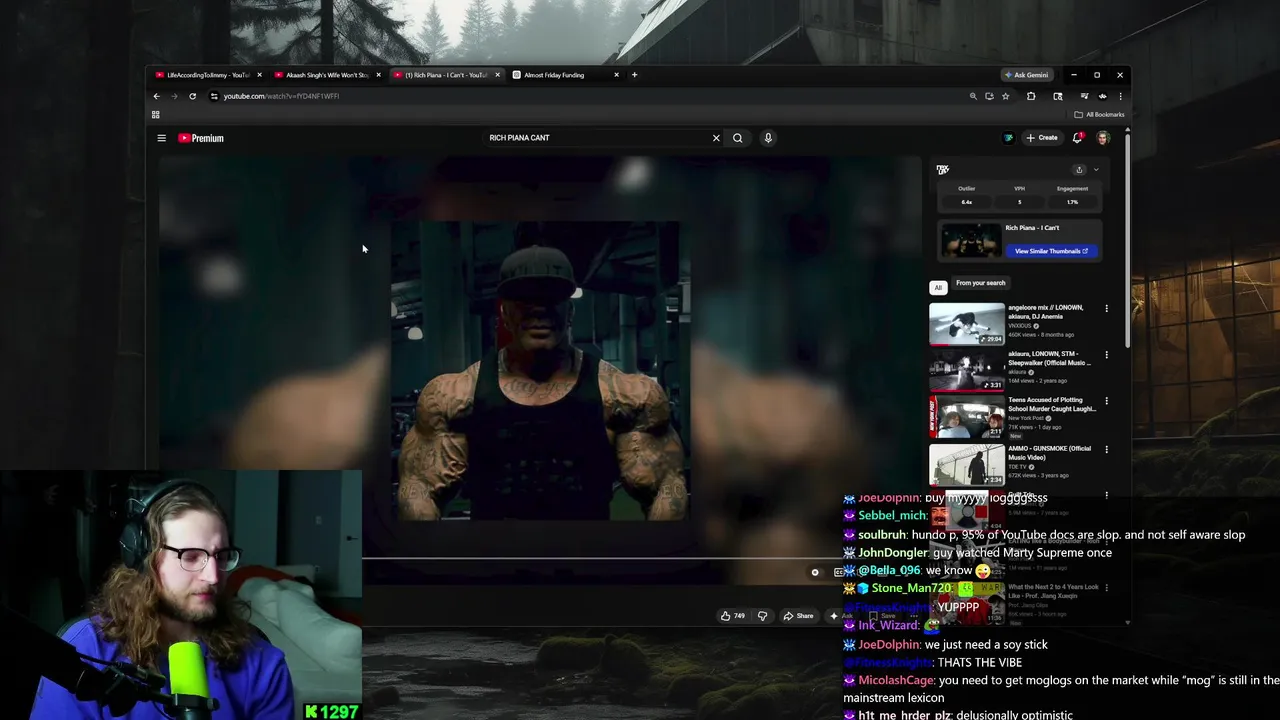Click the browser back arrow
This screenshot has width=1280, height=720.
pyautogui.click(x=156, y=96)
